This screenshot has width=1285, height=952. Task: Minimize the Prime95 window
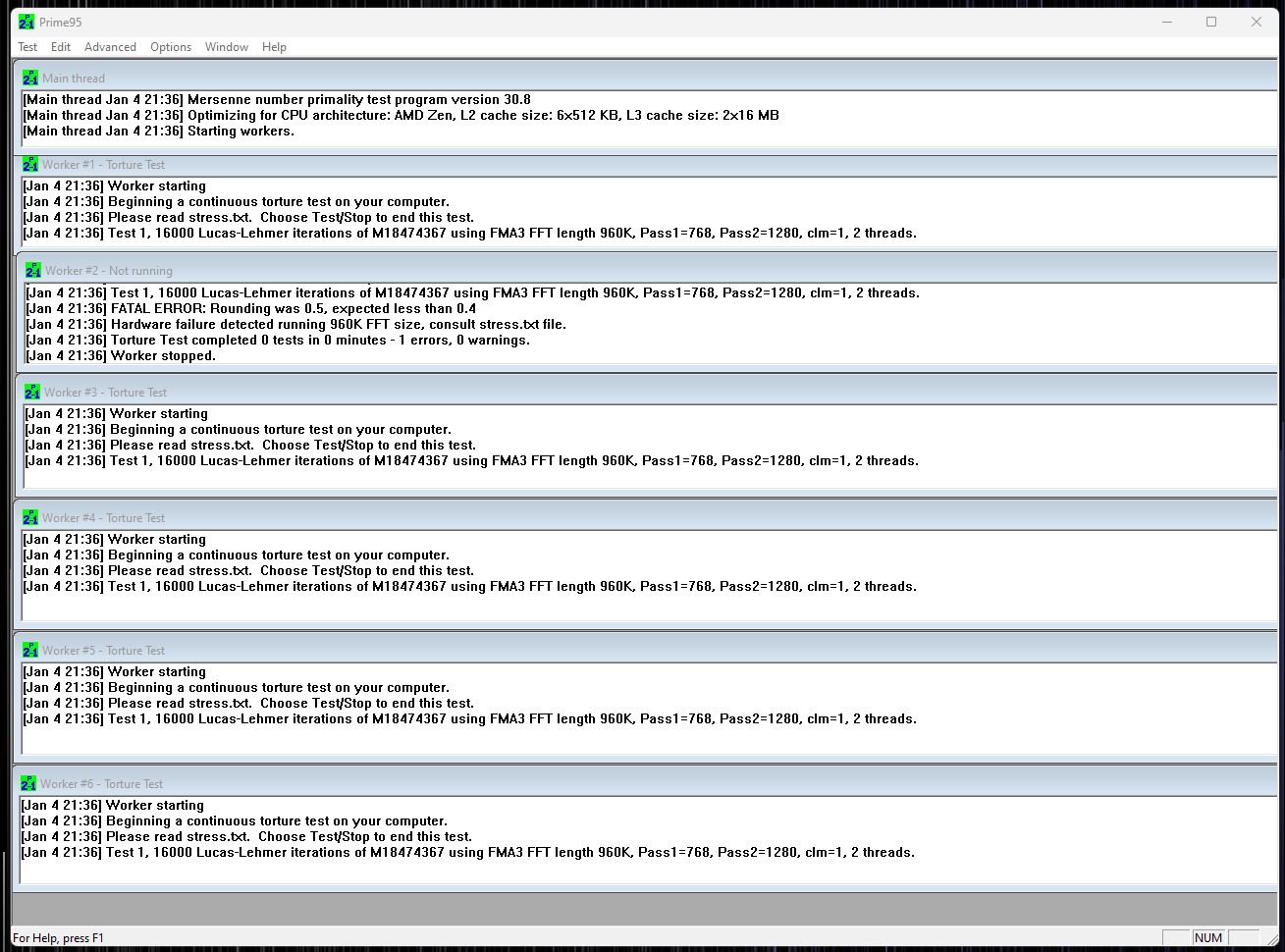click(1167, 22)
